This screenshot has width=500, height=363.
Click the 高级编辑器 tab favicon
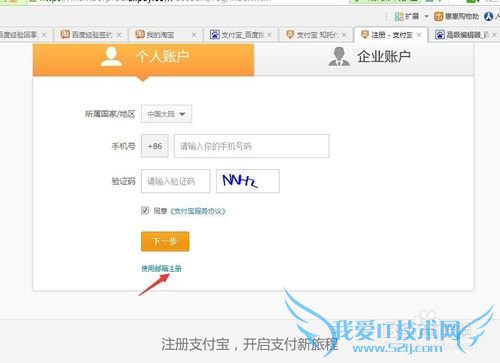(440, 34)
